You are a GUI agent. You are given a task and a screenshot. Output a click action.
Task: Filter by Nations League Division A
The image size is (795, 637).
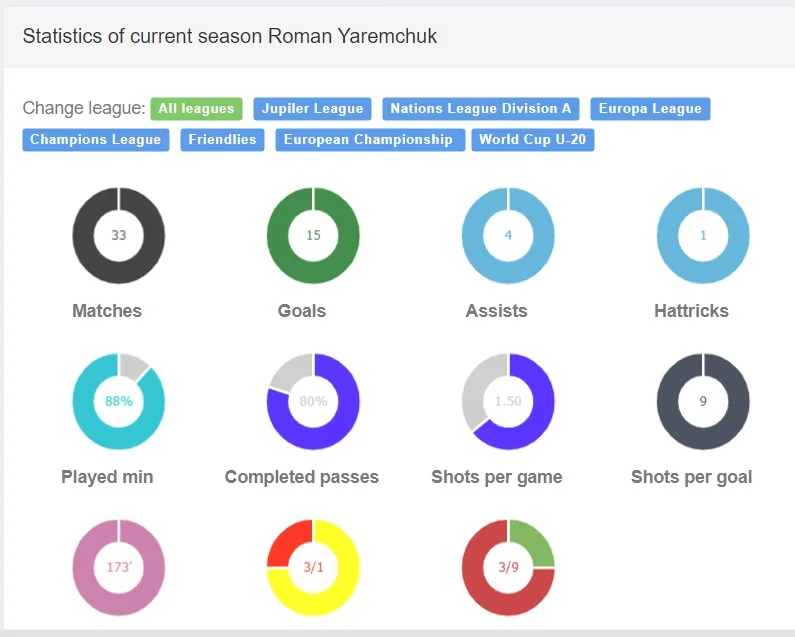481,109
